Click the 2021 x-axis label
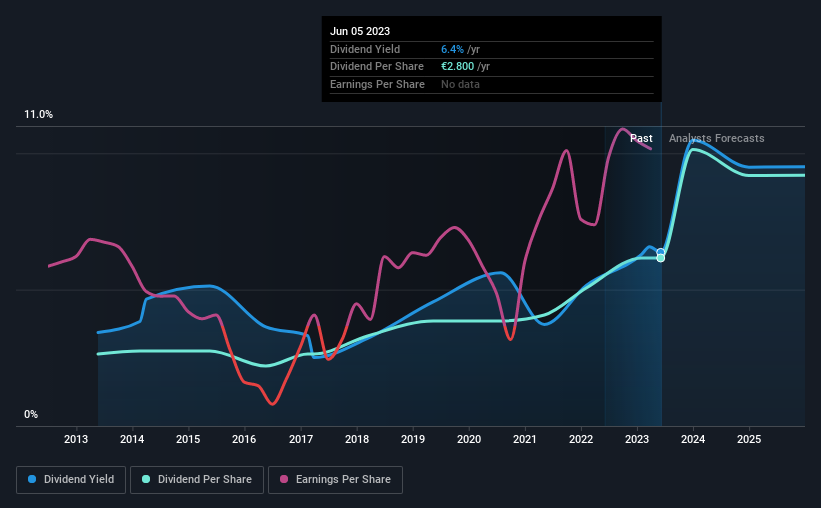This screenshot has height=508, width=821. (525, 439)
